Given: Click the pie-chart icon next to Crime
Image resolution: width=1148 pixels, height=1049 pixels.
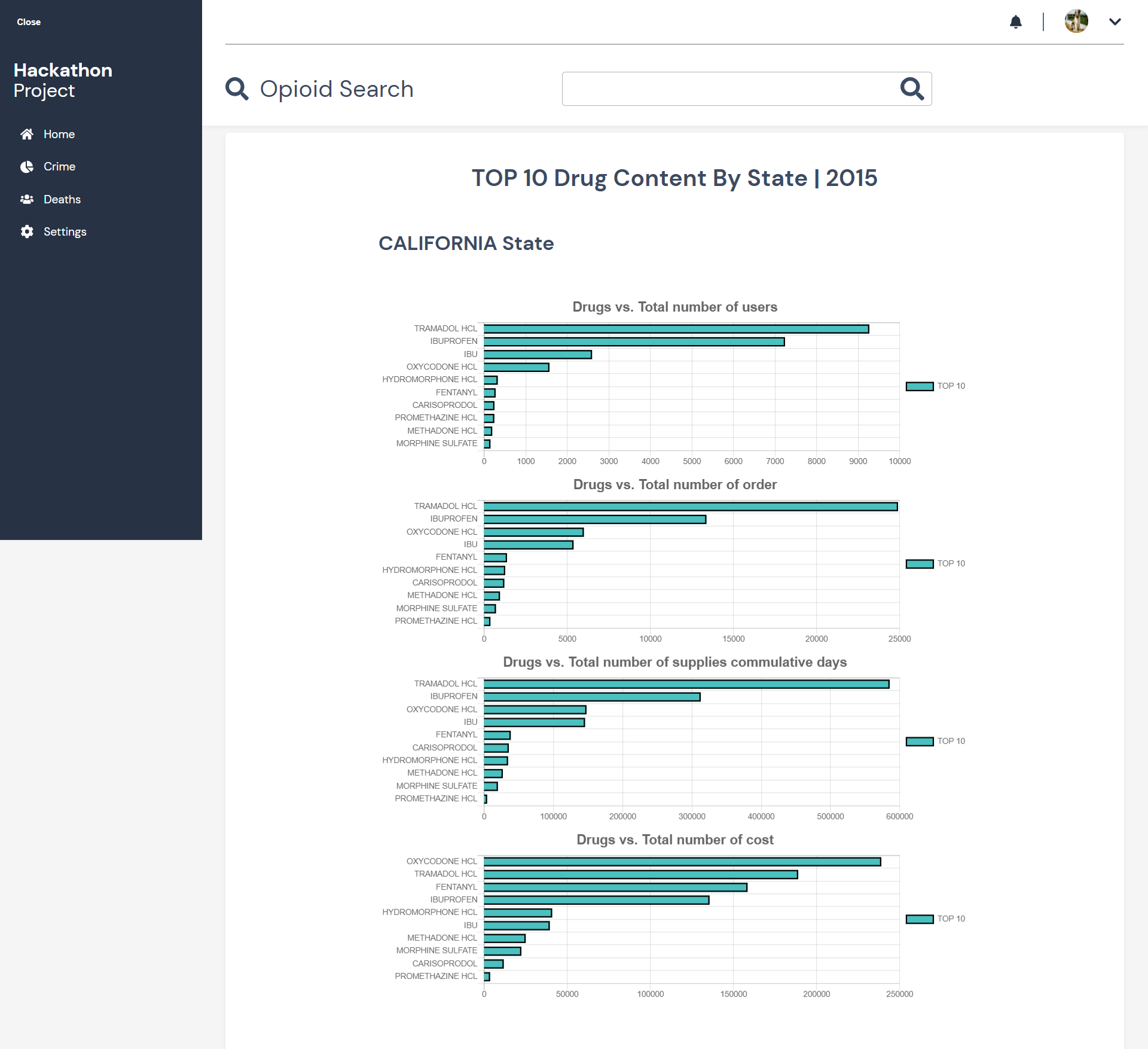Looking at the screenshot, I should pyautogui.click(x=27, y=167).
